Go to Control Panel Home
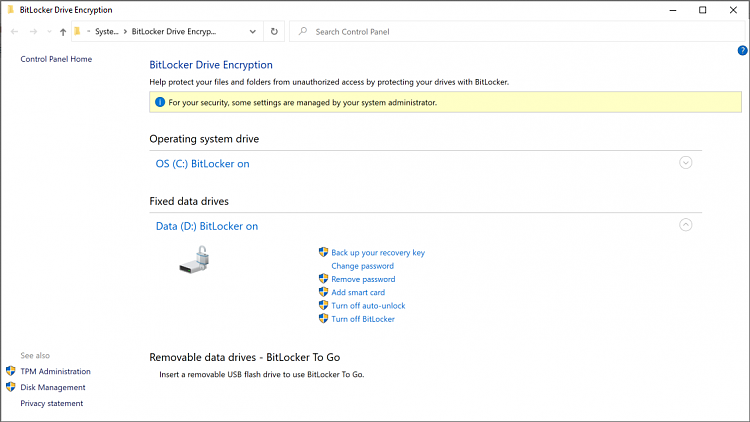The image size is (750, 422). [x=56, y=59]
